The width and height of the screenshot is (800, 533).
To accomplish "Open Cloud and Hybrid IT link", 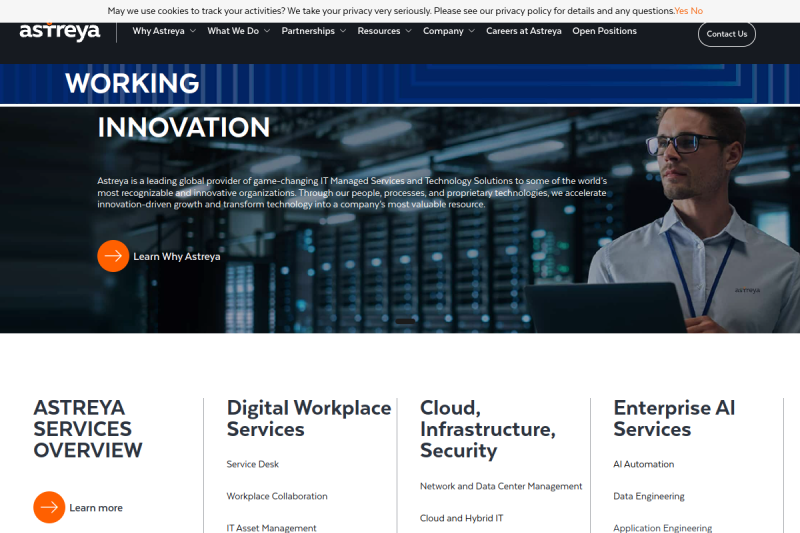I will pyautogui.click(x=462, y=518).
